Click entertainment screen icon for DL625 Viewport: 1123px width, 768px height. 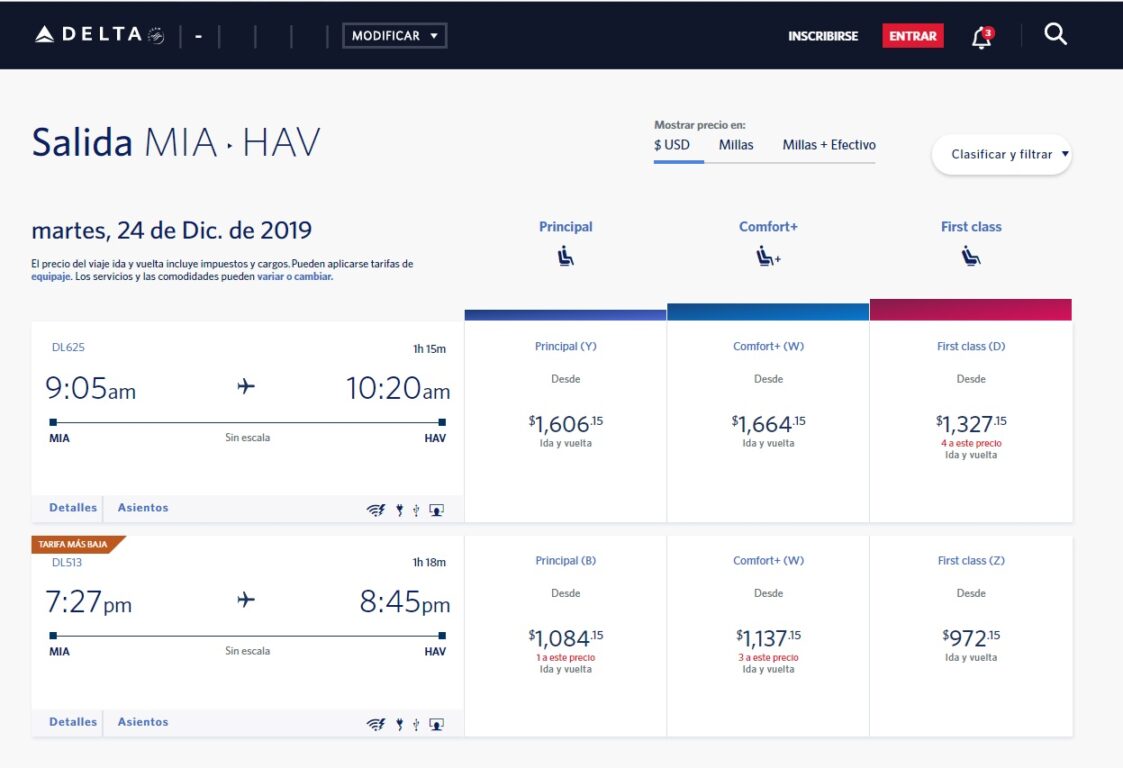coord(436,510)
